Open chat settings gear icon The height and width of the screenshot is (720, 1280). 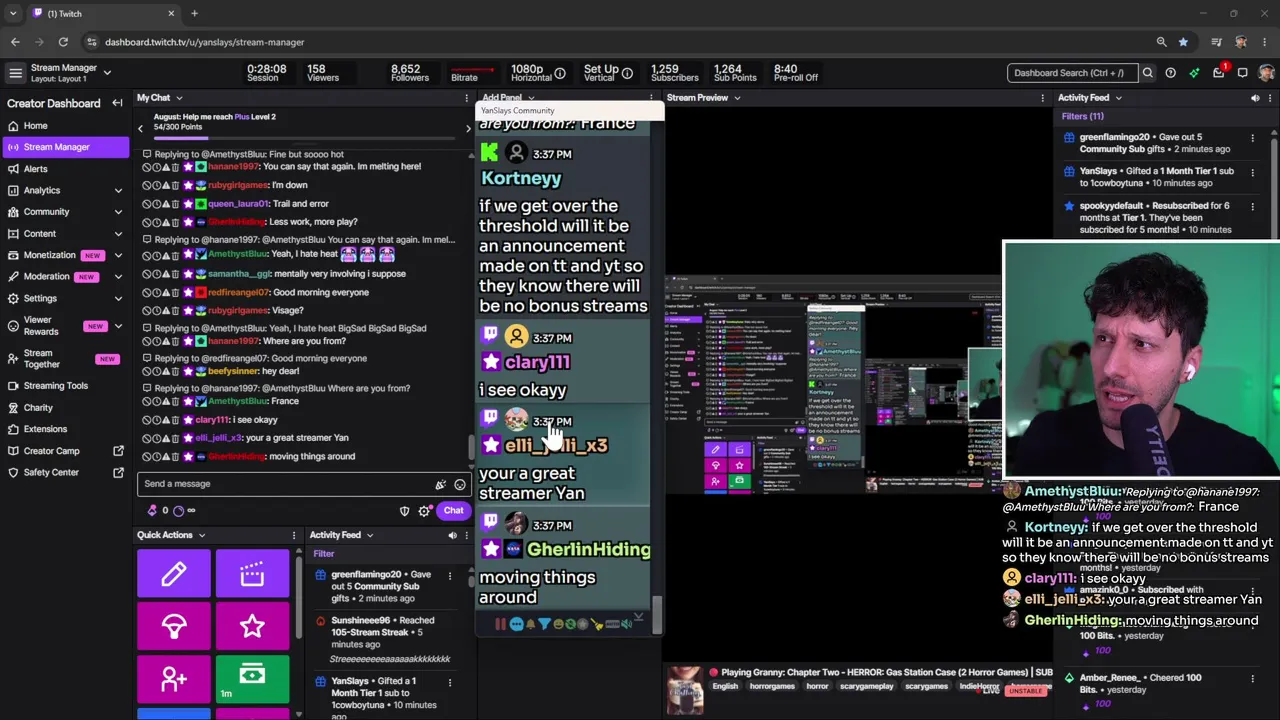click(425, 511)
